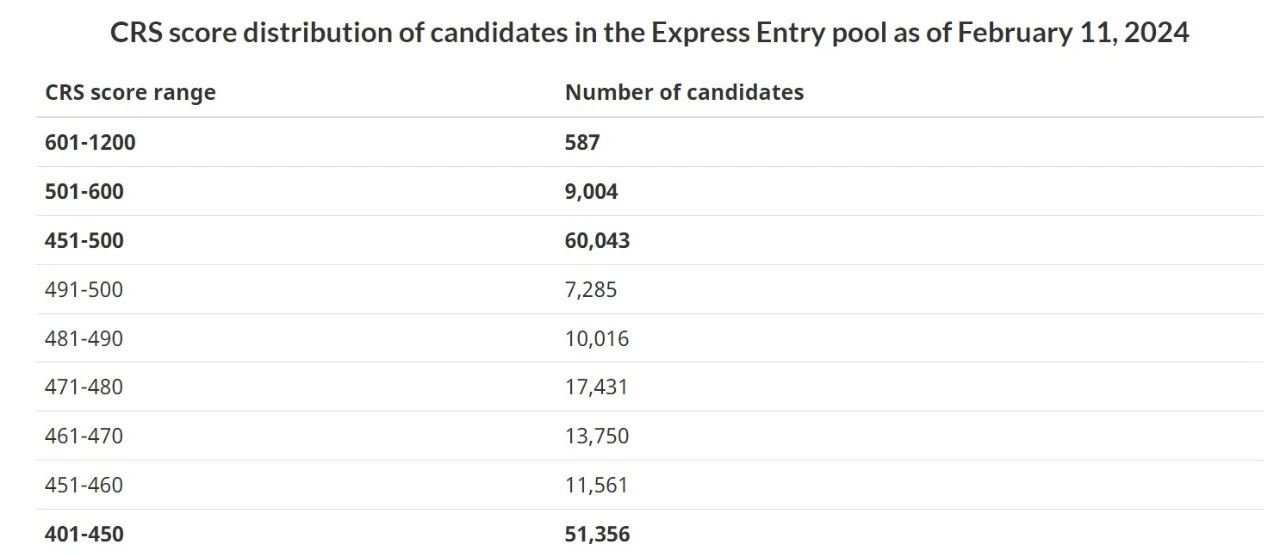Click the 9,004 candidates value

(x=591, y=191)
